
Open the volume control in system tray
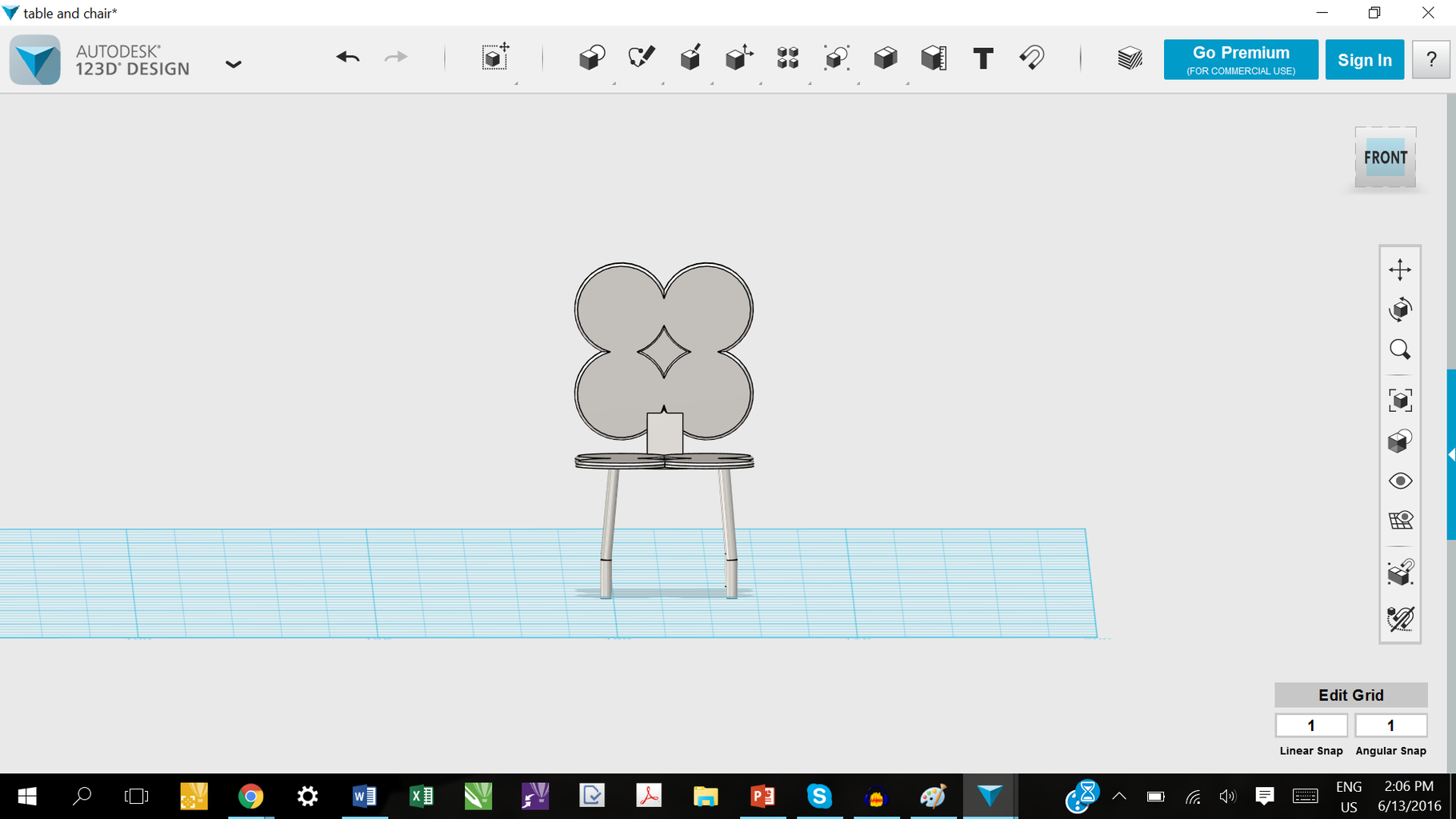click(1227, 797)
